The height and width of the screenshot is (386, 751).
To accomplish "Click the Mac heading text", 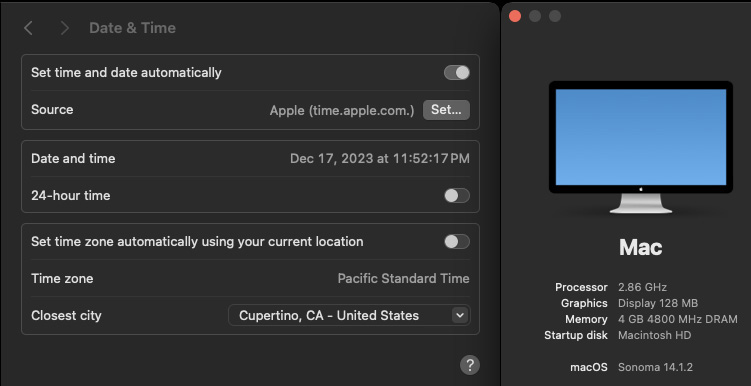I will pyautogui.click(x=641, y=247).
